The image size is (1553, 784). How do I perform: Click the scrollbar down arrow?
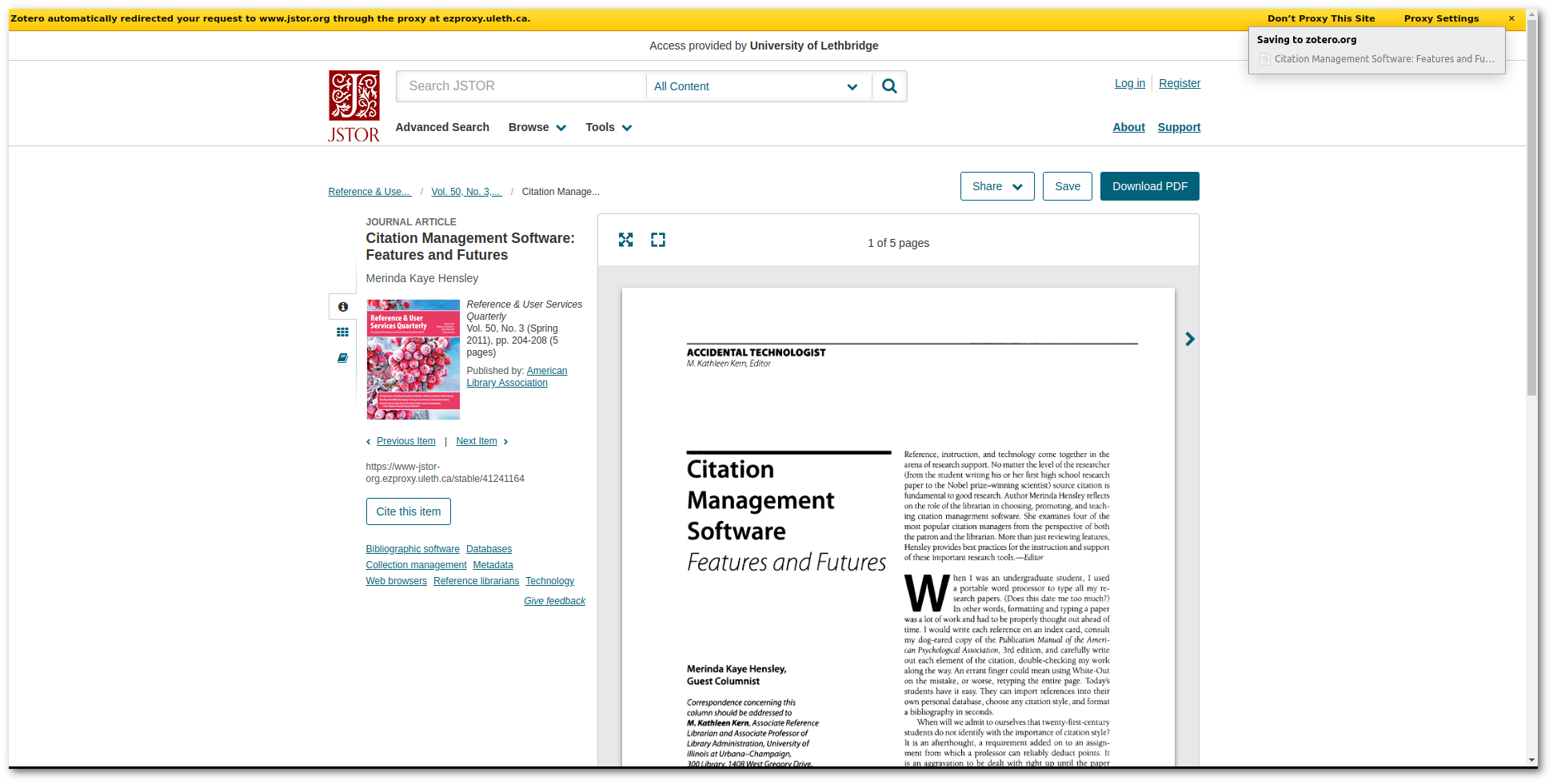[1531, 760]
